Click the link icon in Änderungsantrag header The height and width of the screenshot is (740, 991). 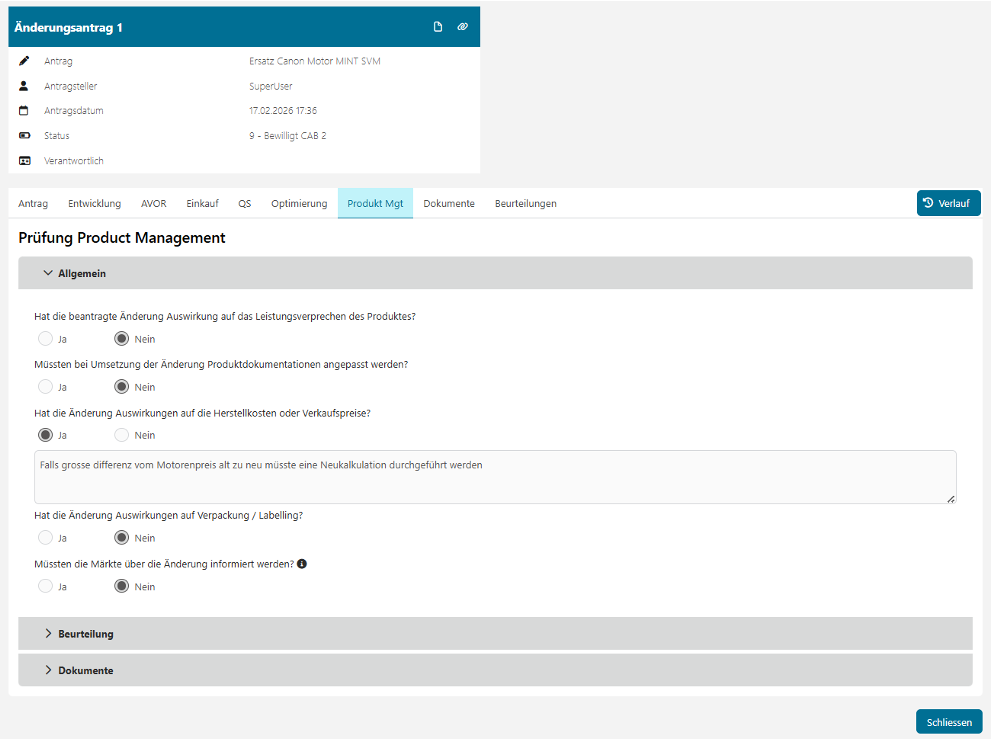(463, 27)
